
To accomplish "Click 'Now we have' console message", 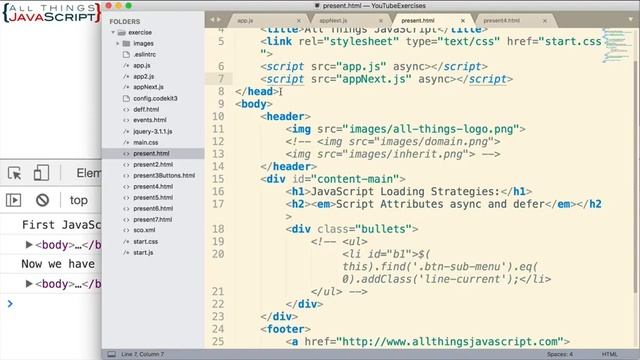I will click(x=58, y=264).
